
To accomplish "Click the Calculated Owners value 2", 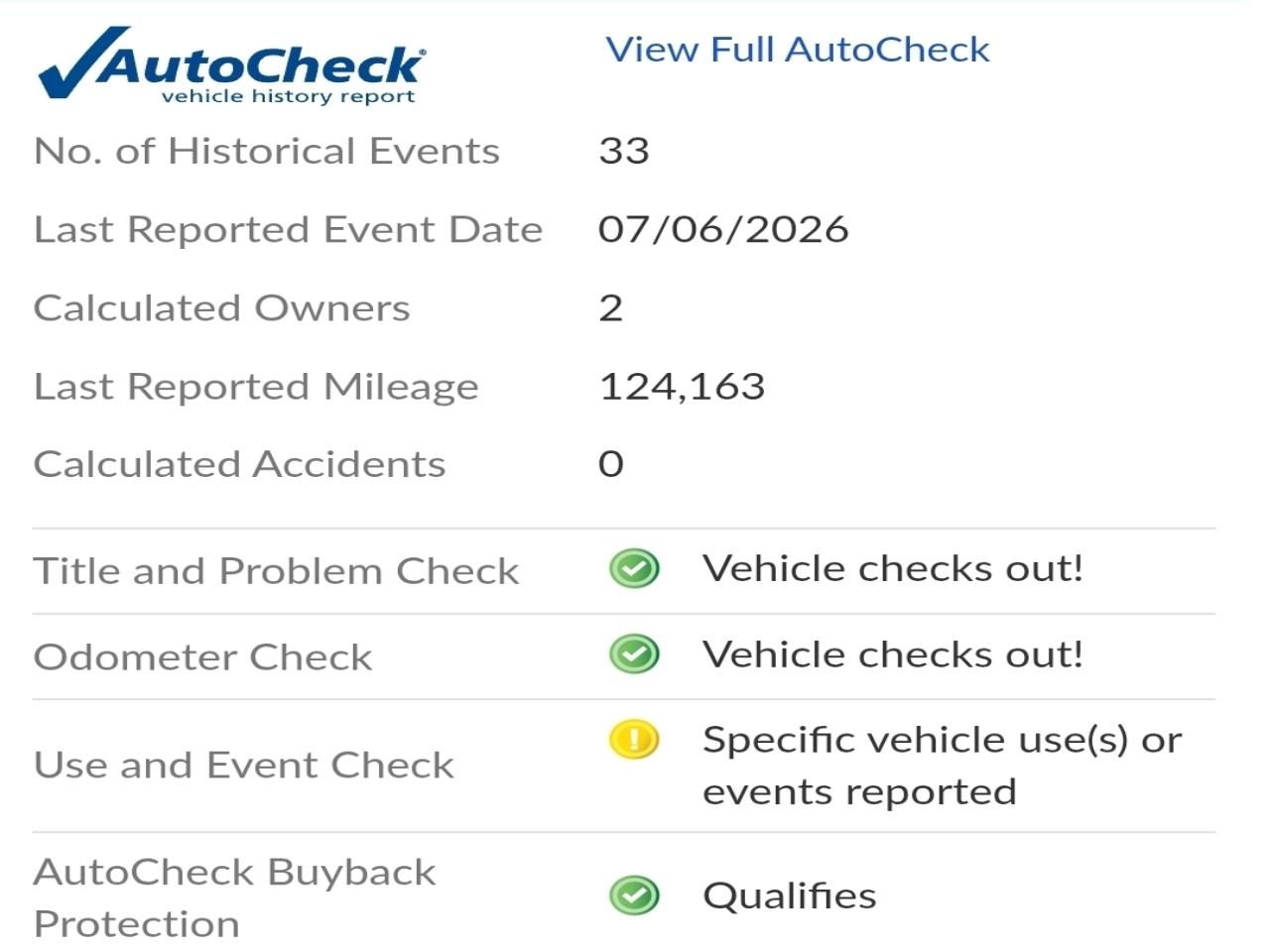I will coord(611,307).
